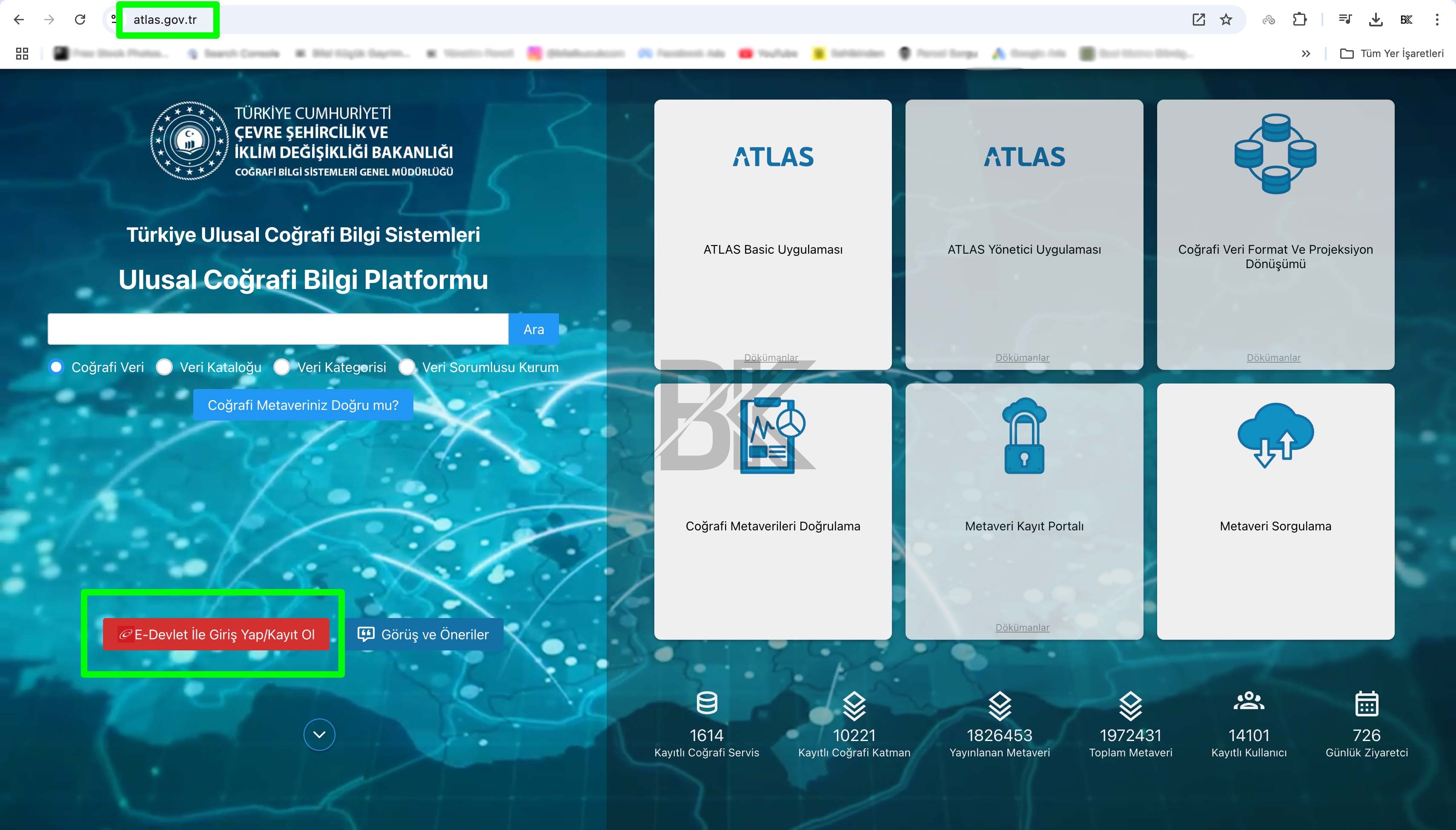Open the browser extensions puzzle icon
The height and width of the screenshot is (830, 1456).
(x=1299, y=20)
